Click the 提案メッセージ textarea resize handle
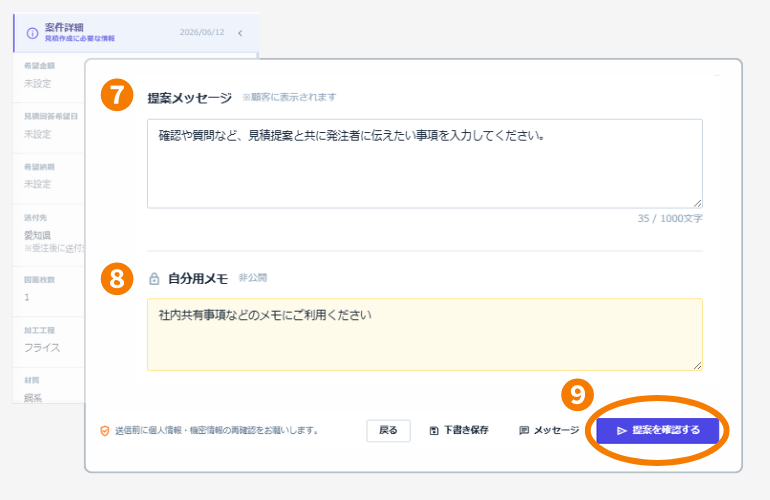The height and width of the screenshot is (500, 770). pos(697,203)
